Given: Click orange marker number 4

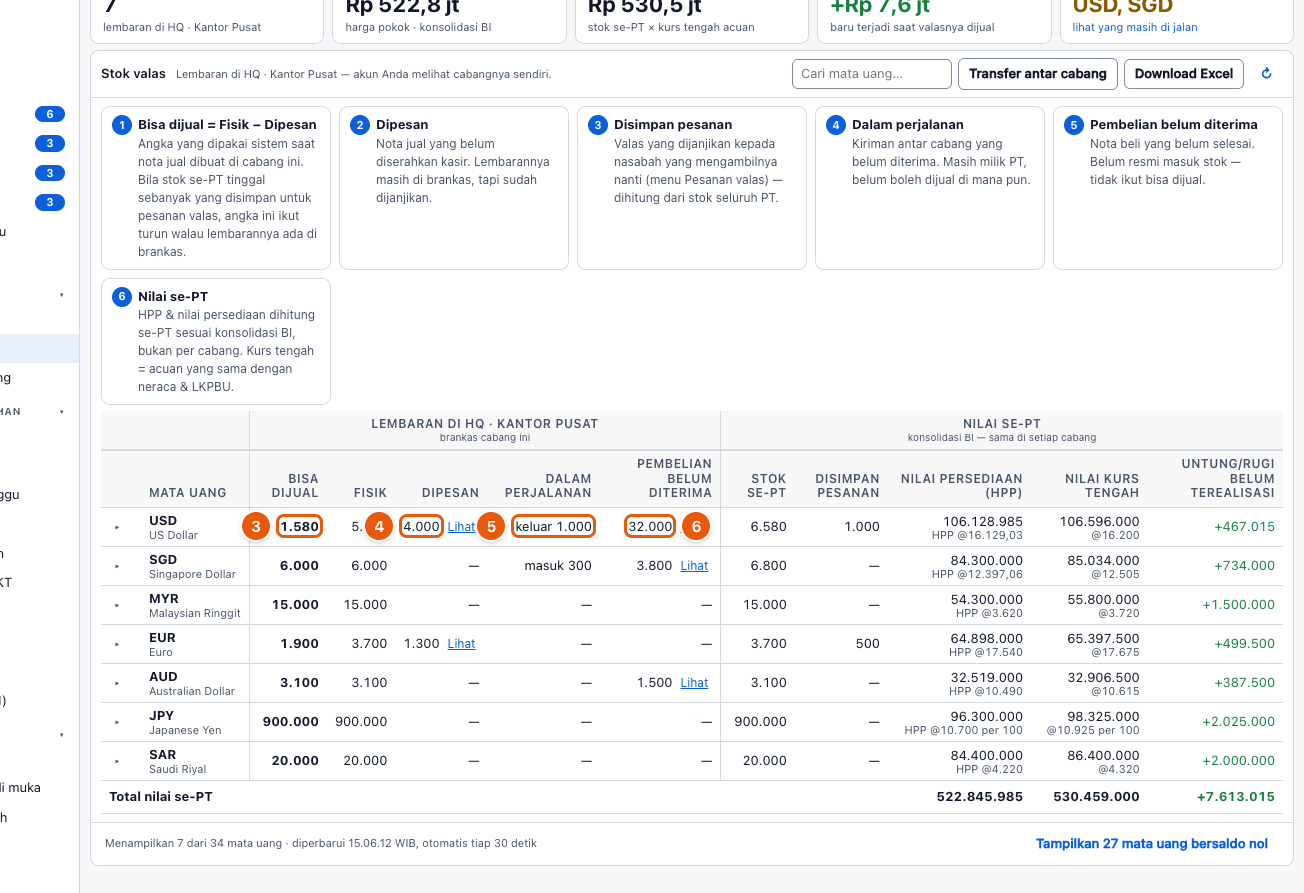Looking at the screenshot, I should click(378, 526).
